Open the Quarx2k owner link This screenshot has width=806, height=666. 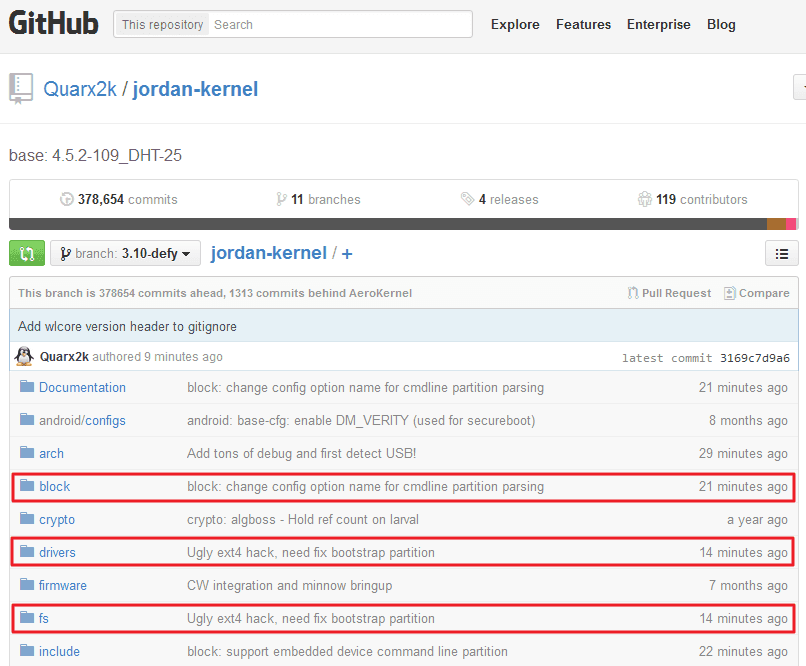click(x=80, y=89)
